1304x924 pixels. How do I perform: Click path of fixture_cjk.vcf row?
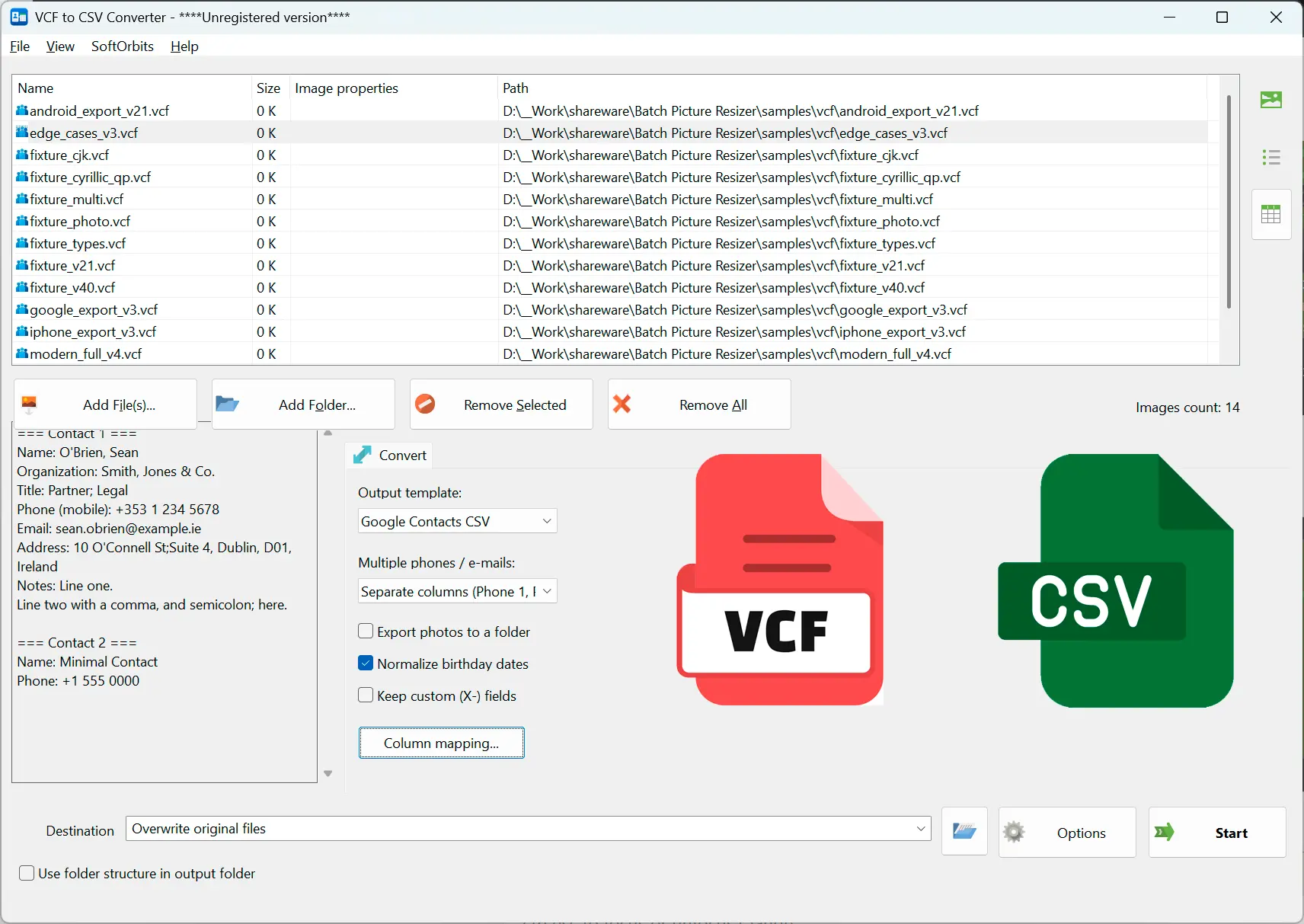[711, 155]
